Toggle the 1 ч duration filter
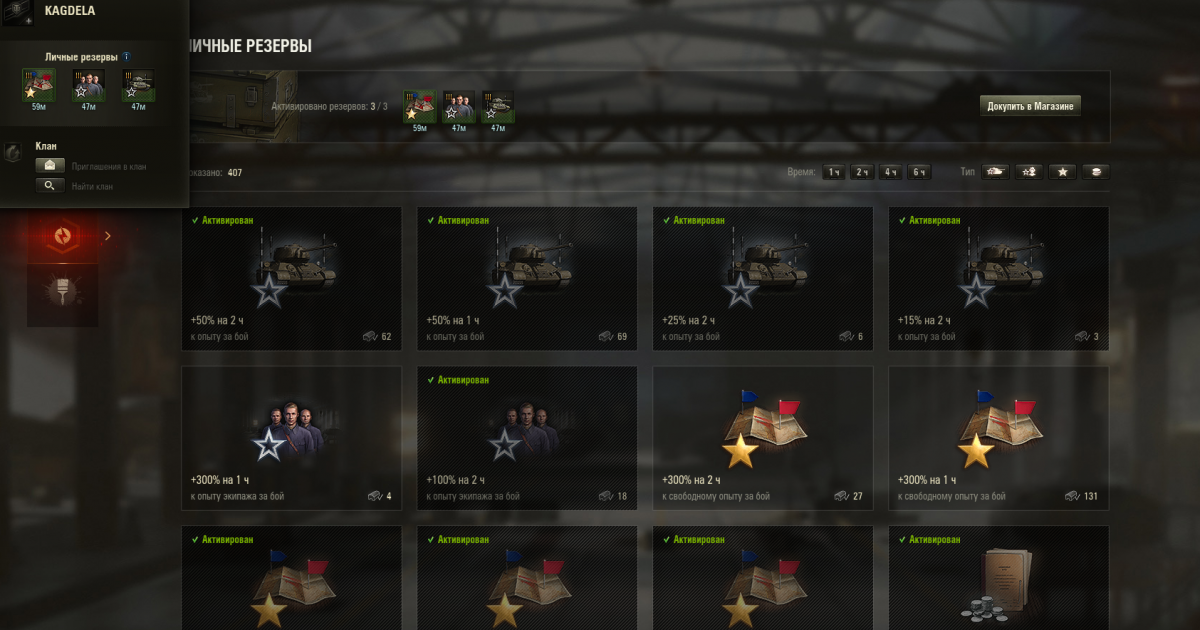Image resolution: width=1200 pixels, height=630 pixels. (x=833, y=172)
